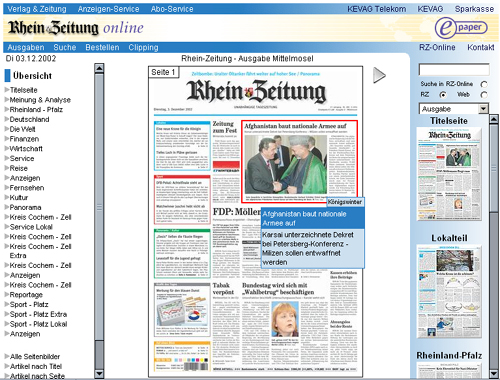Click overview list scrollbar thumb
This screenshot has width=500, height=380.
point(99,207)
